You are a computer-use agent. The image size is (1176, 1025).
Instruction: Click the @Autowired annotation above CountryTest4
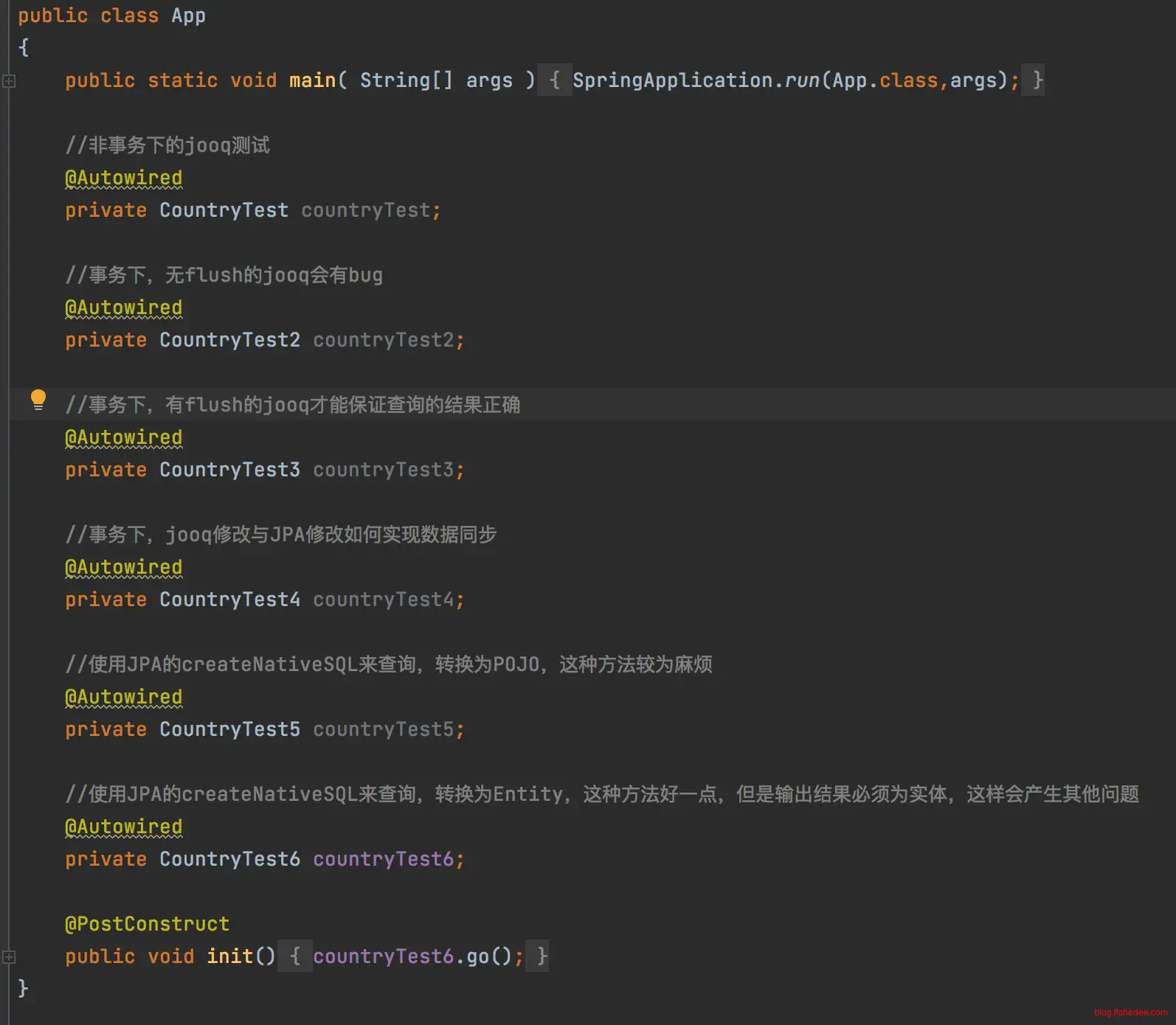click(x=123, y=567)
